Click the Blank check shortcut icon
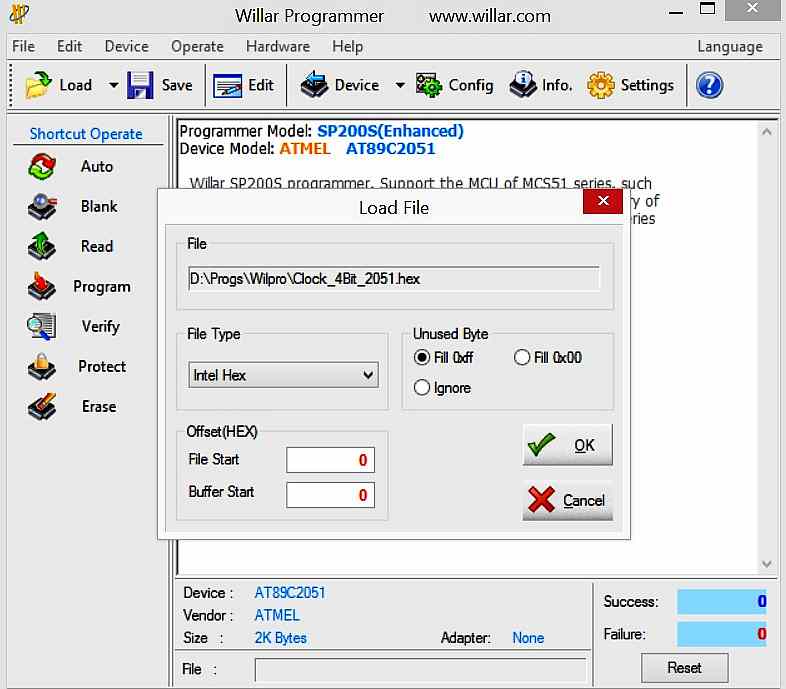 pyautogui.click(x=42, y=207)
